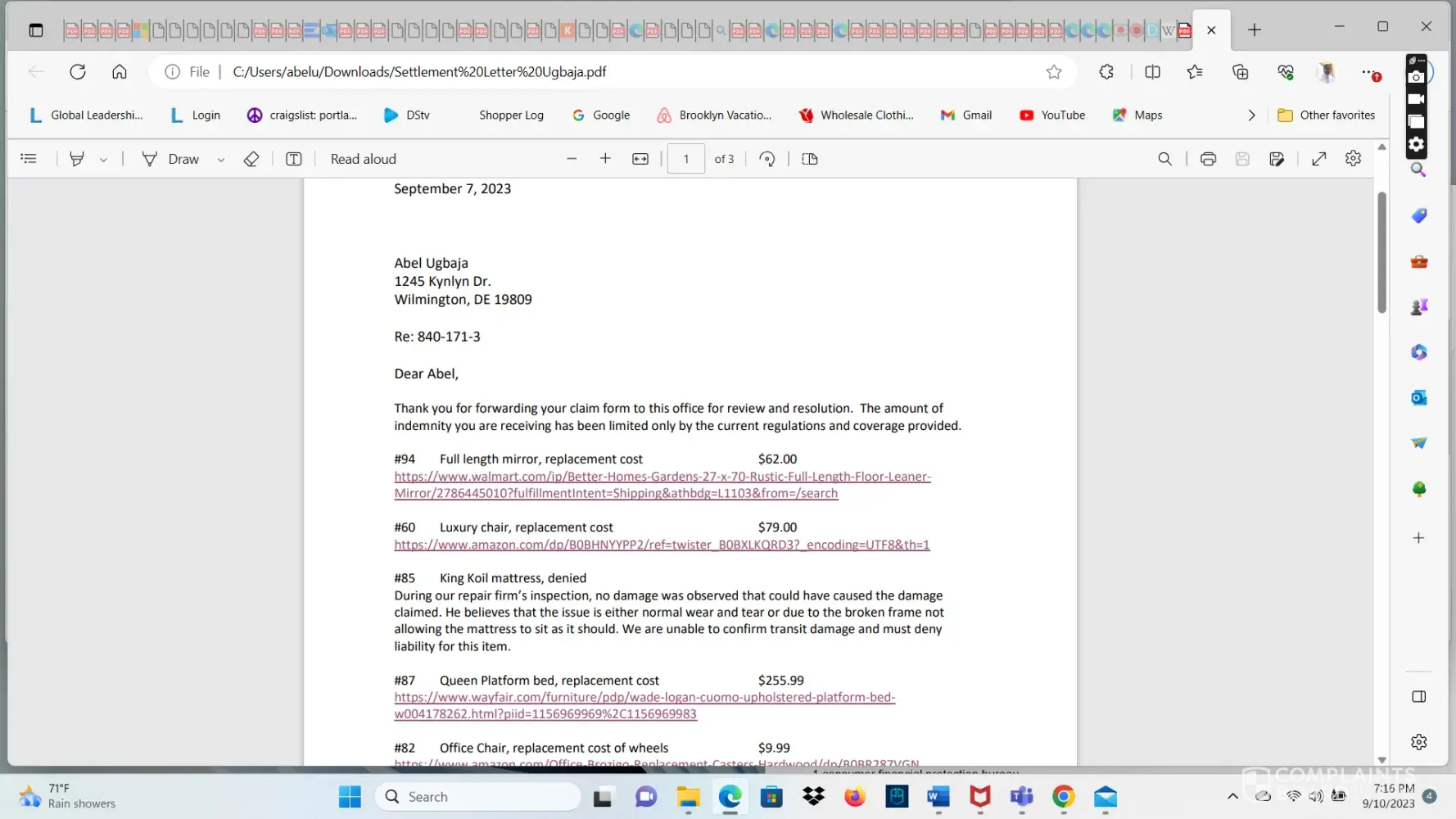Show more favorites bar items chevron
The image size is (1456, 819).
(x=1251, y=115)
